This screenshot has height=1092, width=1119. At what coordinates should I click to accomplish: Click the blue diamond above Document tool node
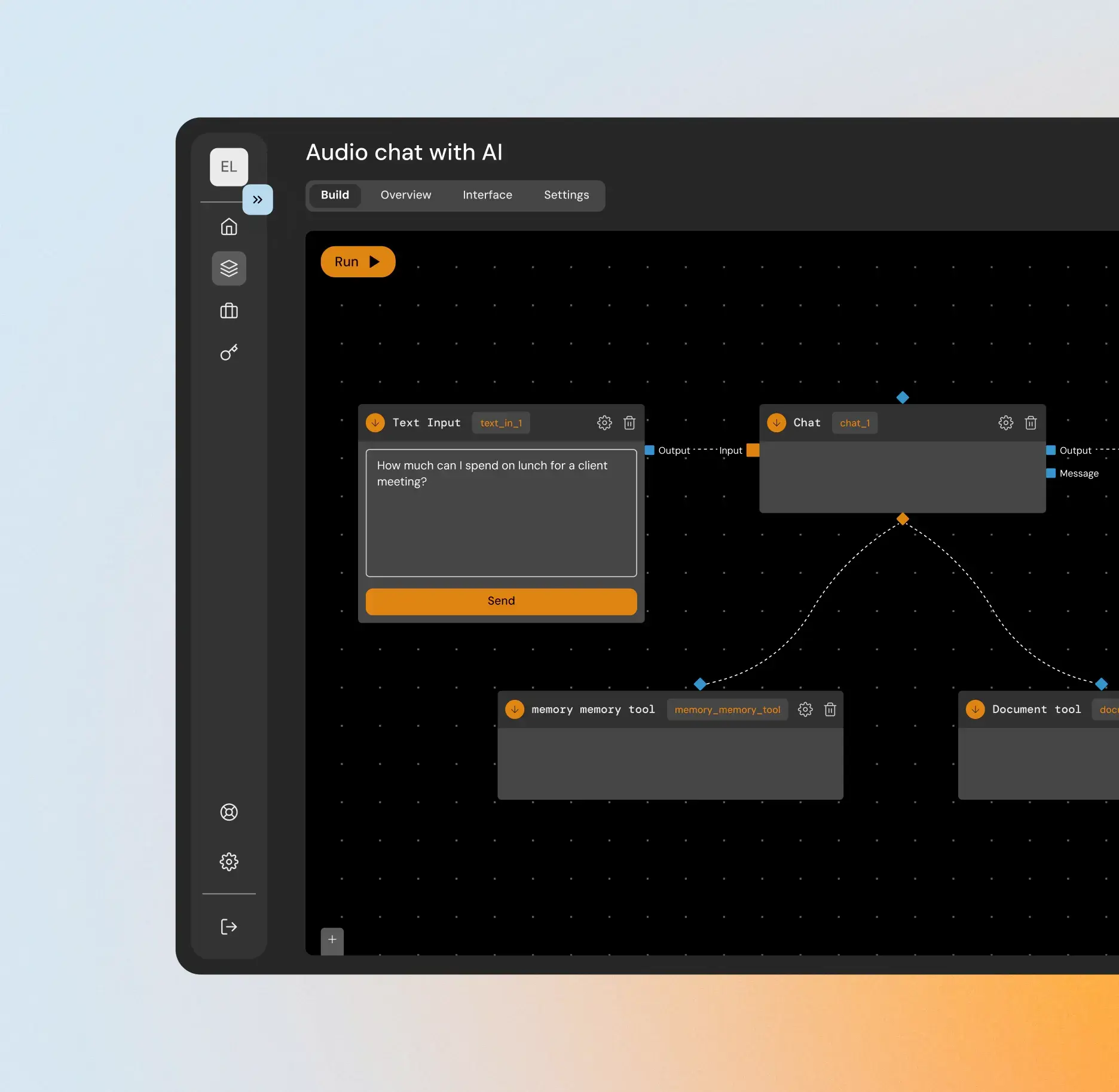[1101, 684]
